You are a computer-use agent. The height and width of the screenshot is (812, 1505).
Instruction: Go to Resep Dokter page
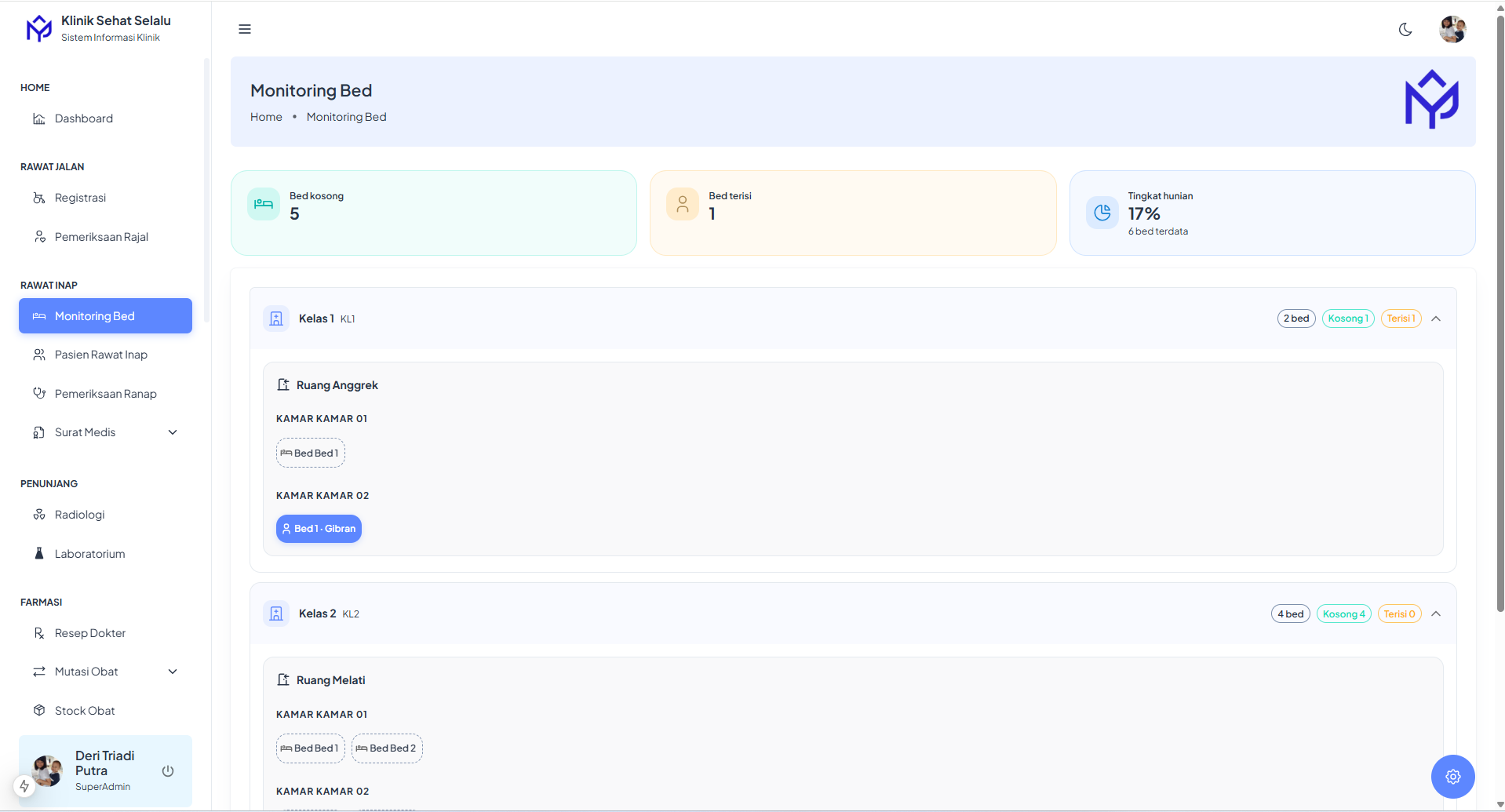pyautogui.click(x=105, y=633)
